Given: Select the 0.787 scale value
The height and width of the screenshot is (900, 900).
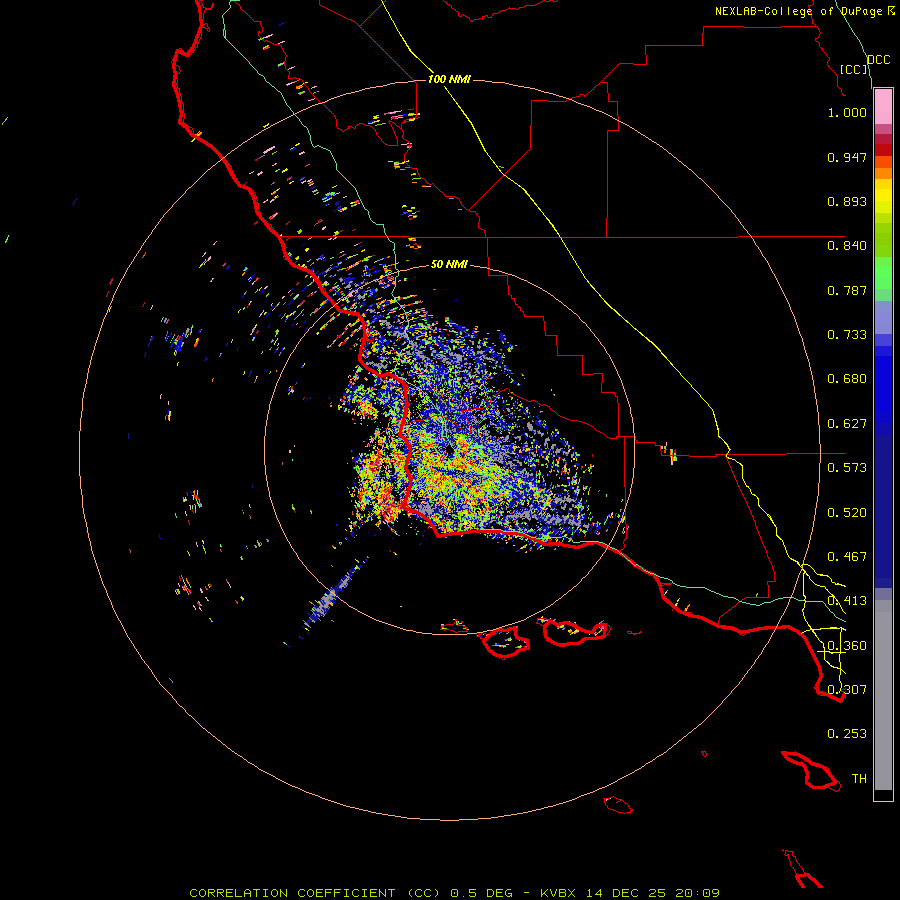Looking at the screenshot, I should tap(847, 290).
